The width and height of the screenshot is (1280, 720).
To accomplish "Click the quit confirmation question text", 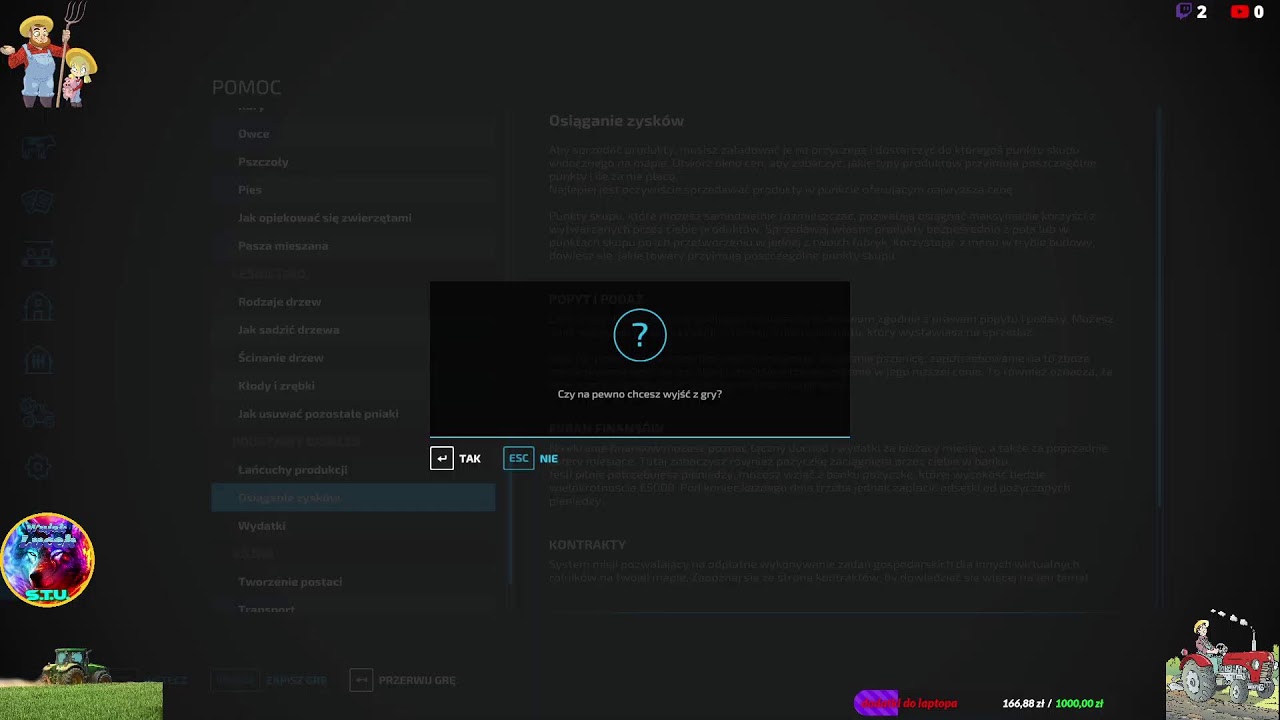I will click(x=640, y=394).
